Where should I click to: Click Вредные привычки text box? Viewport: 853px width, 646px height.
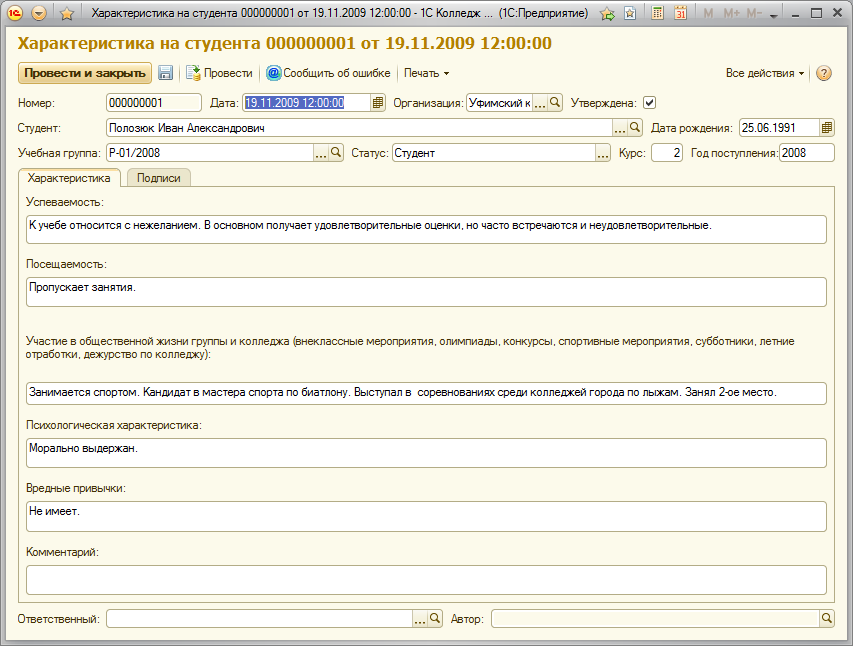pos(426,516)
